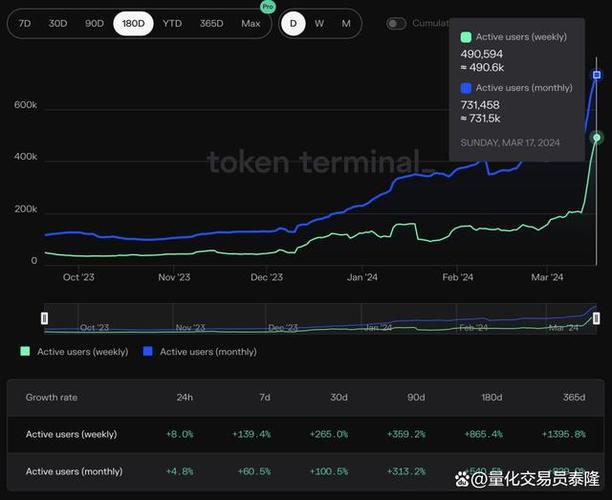Click the +139.4% weekly 7d value
This screenshot has width=612, height=500.
click(x=251, y=434)
